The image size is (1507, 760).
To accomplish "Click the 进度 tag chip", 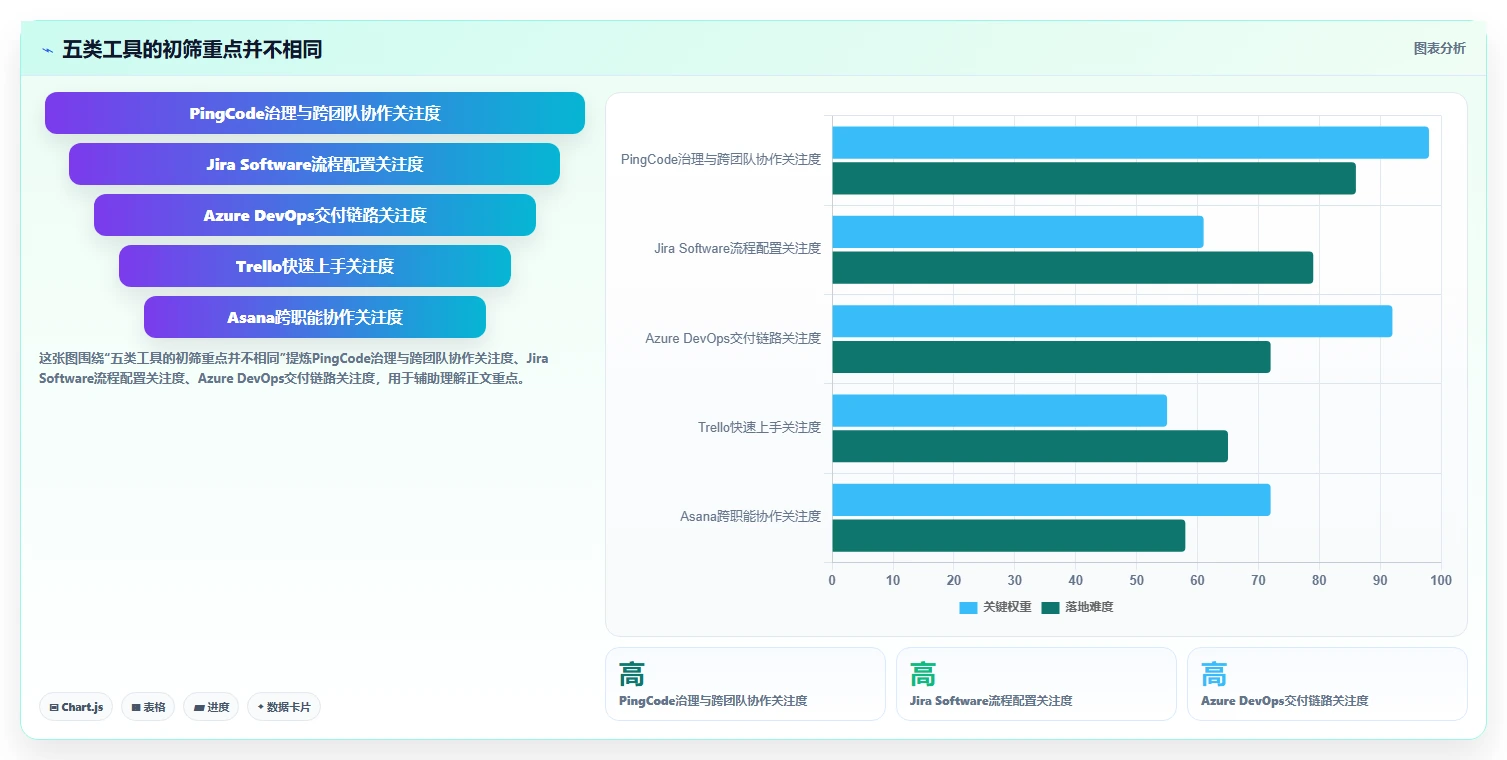I will (211, 707).
